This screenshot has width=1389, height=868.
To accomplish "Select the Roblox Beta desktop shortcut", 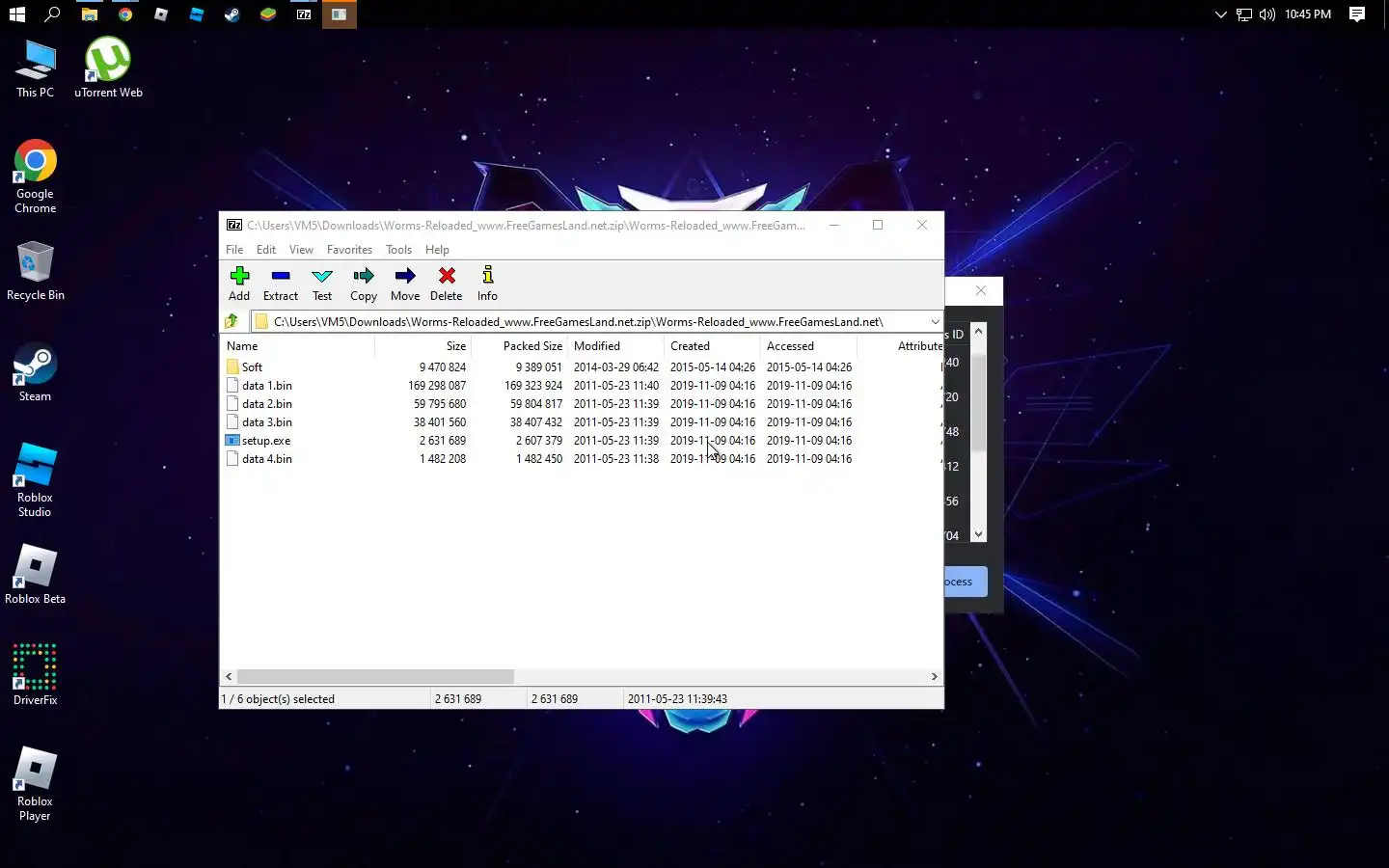I will pyautogui.click(x=36, y=575).
